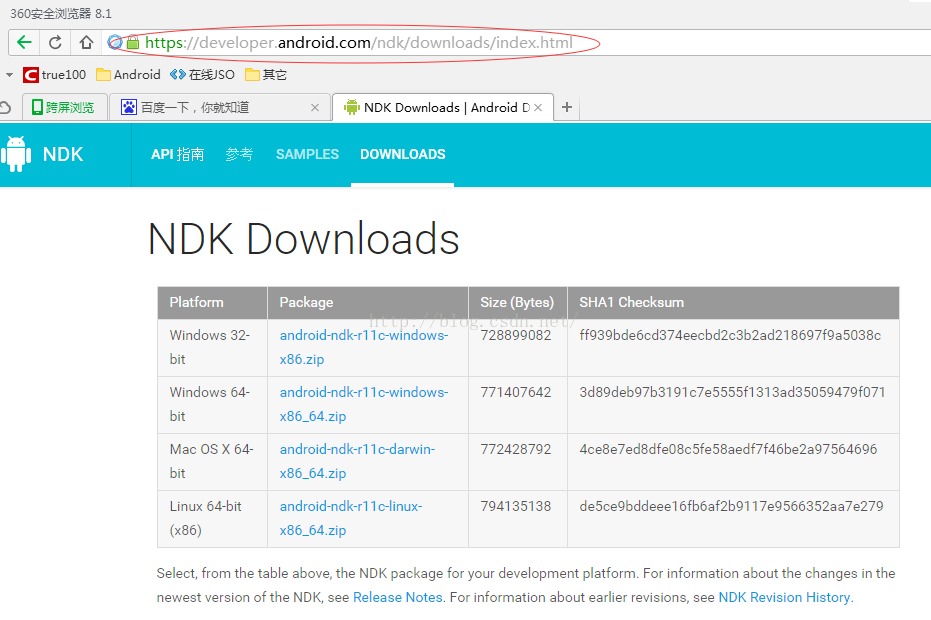
Task: Click the green back arrow button
Action: pos(24,42)
